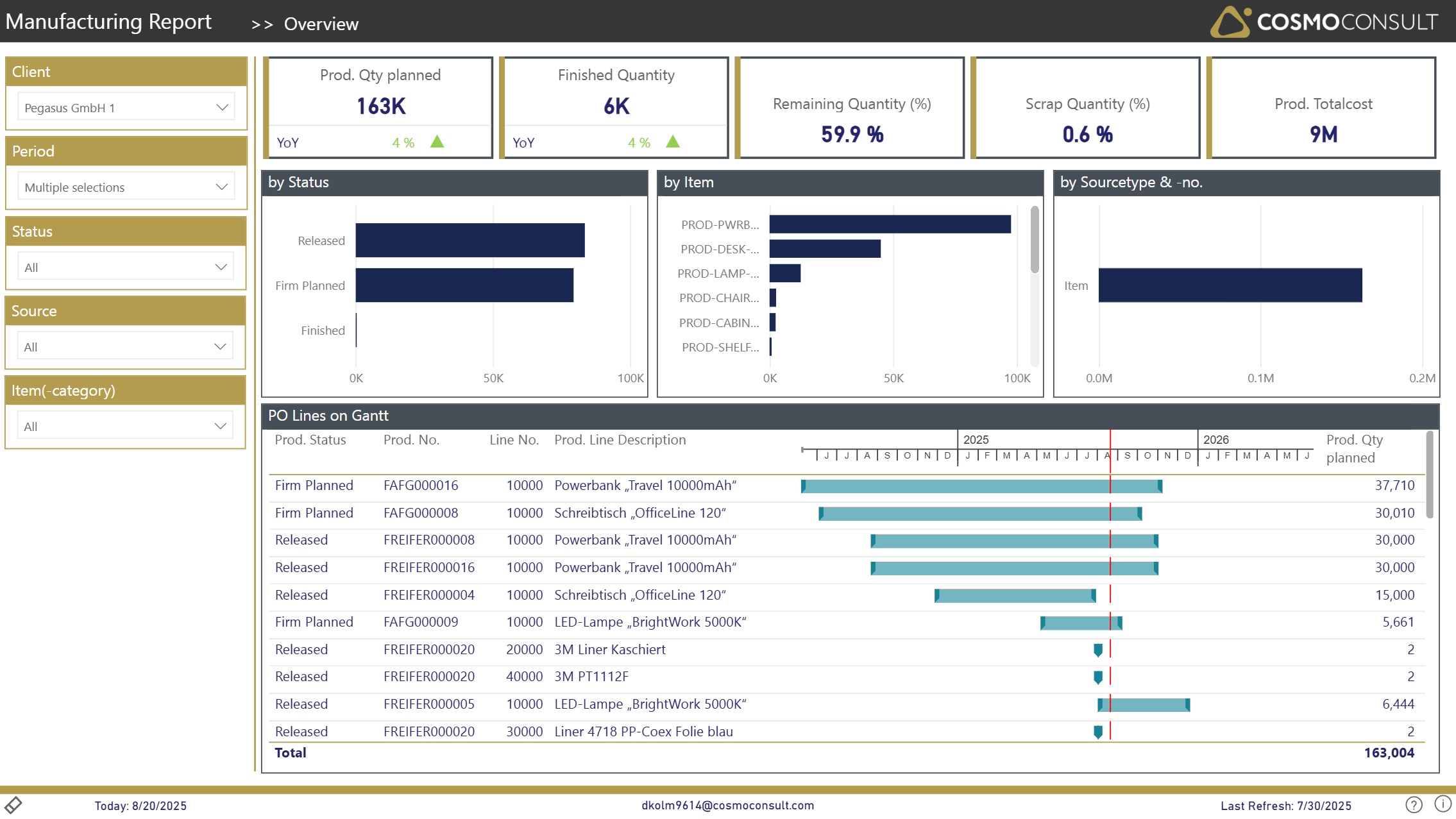Screen dimensions: 1456x819
Task: Expand the Period Multiple selections dropdown
Action: point(126,187)
